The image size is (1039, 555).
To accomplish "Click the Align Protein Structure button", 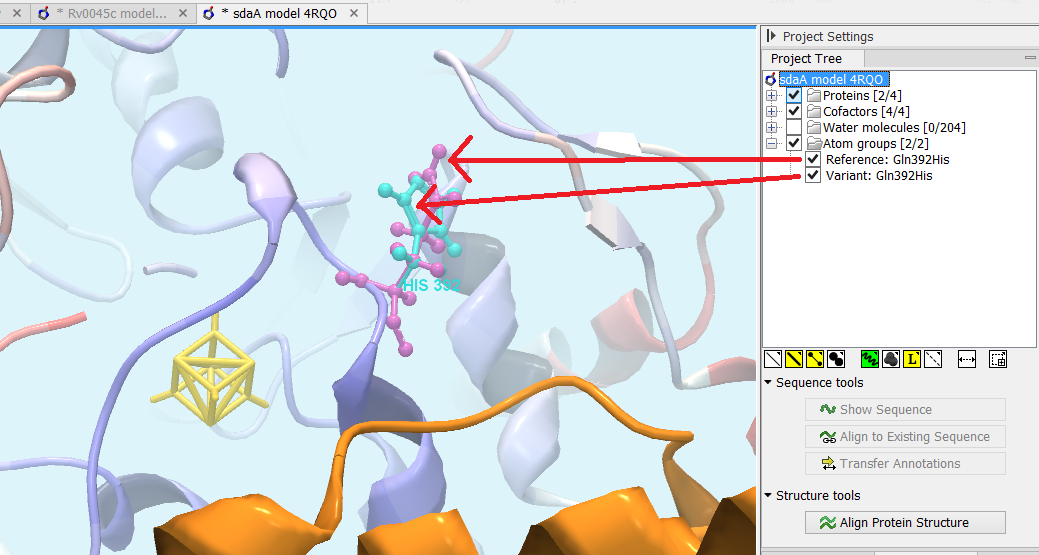I will click(904, 522).
